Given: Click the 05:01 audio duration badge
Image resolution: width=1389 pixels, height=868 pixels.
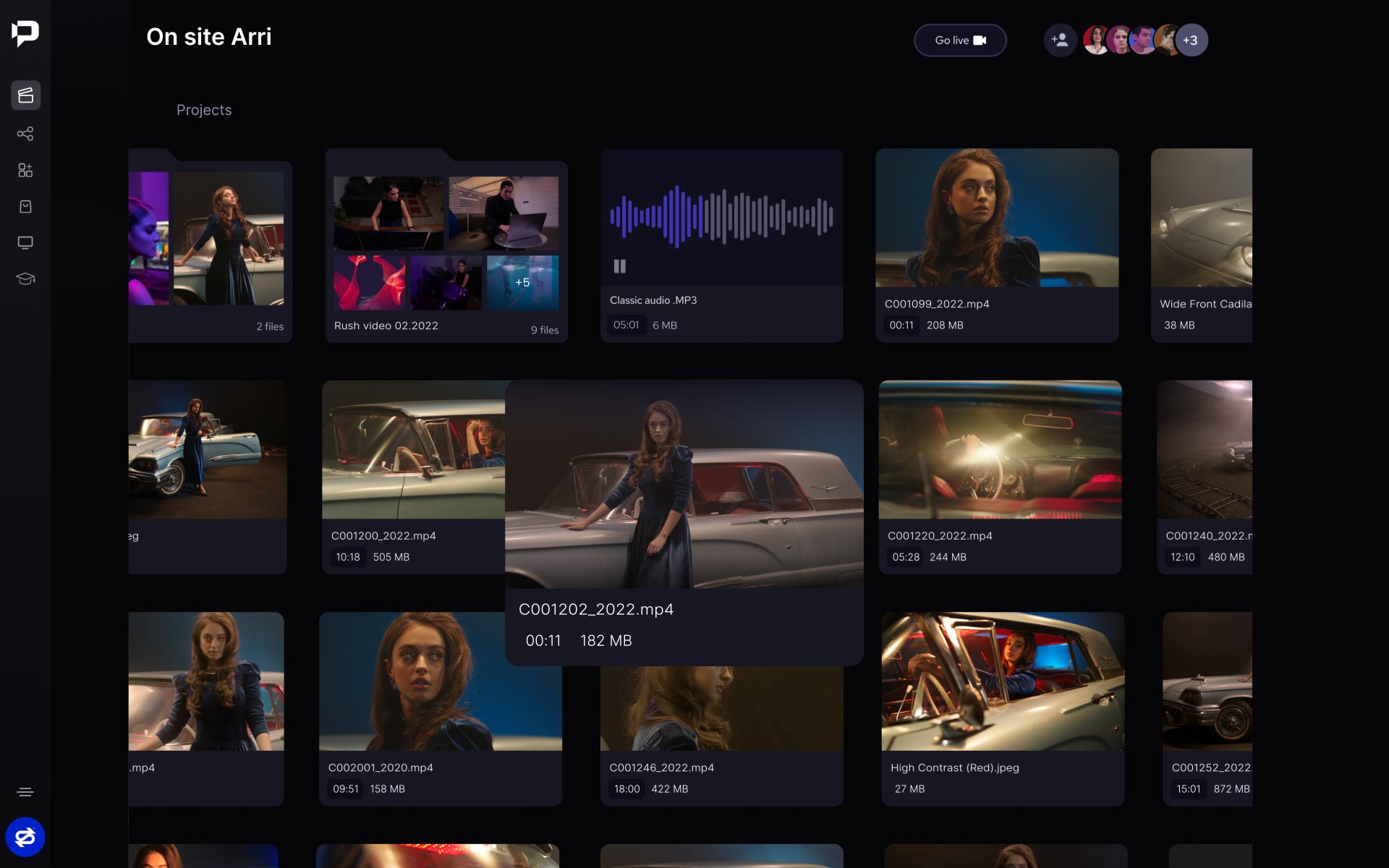Looking at the screenshot, I should (x=626, y=325).
